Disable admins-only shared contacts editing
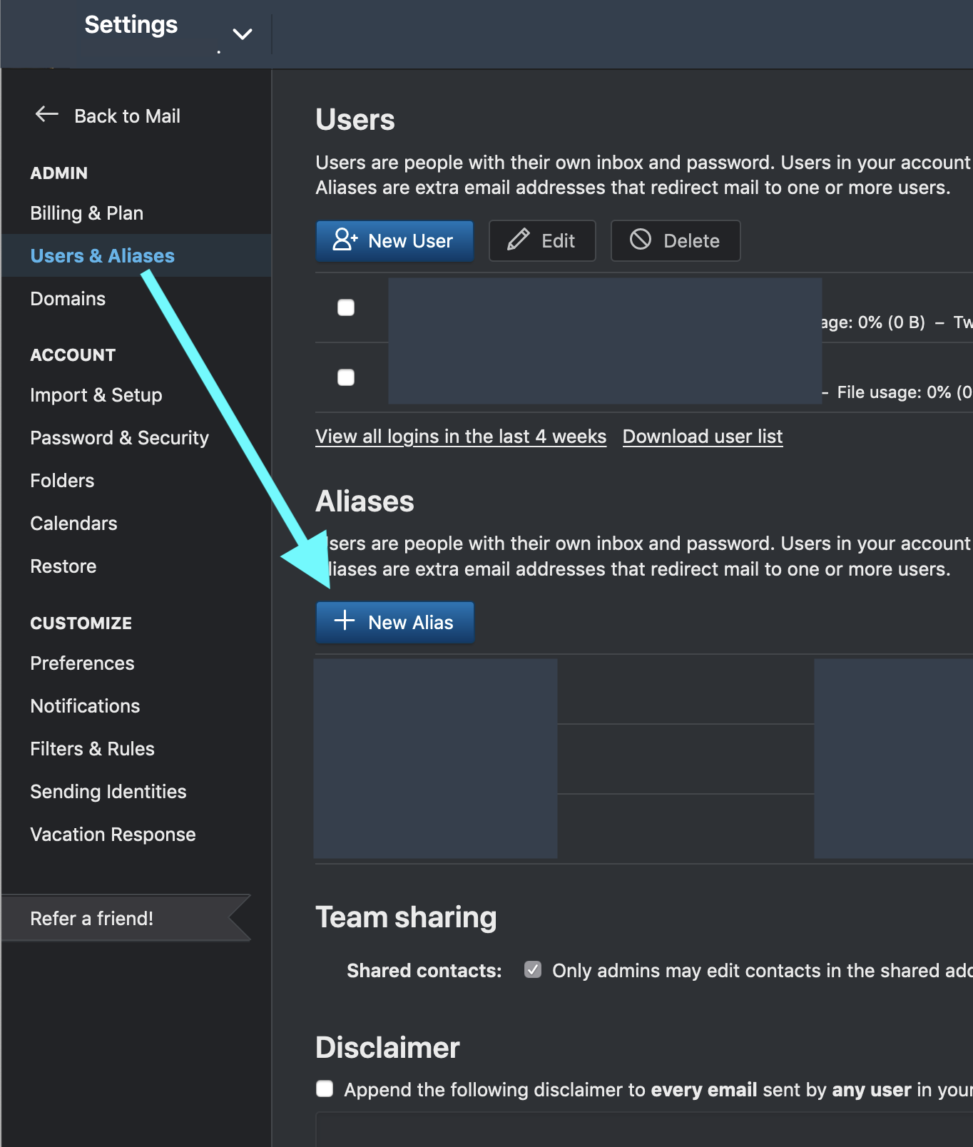Image resolution: width=973 pixels, height=1147 pixels. 532,969
